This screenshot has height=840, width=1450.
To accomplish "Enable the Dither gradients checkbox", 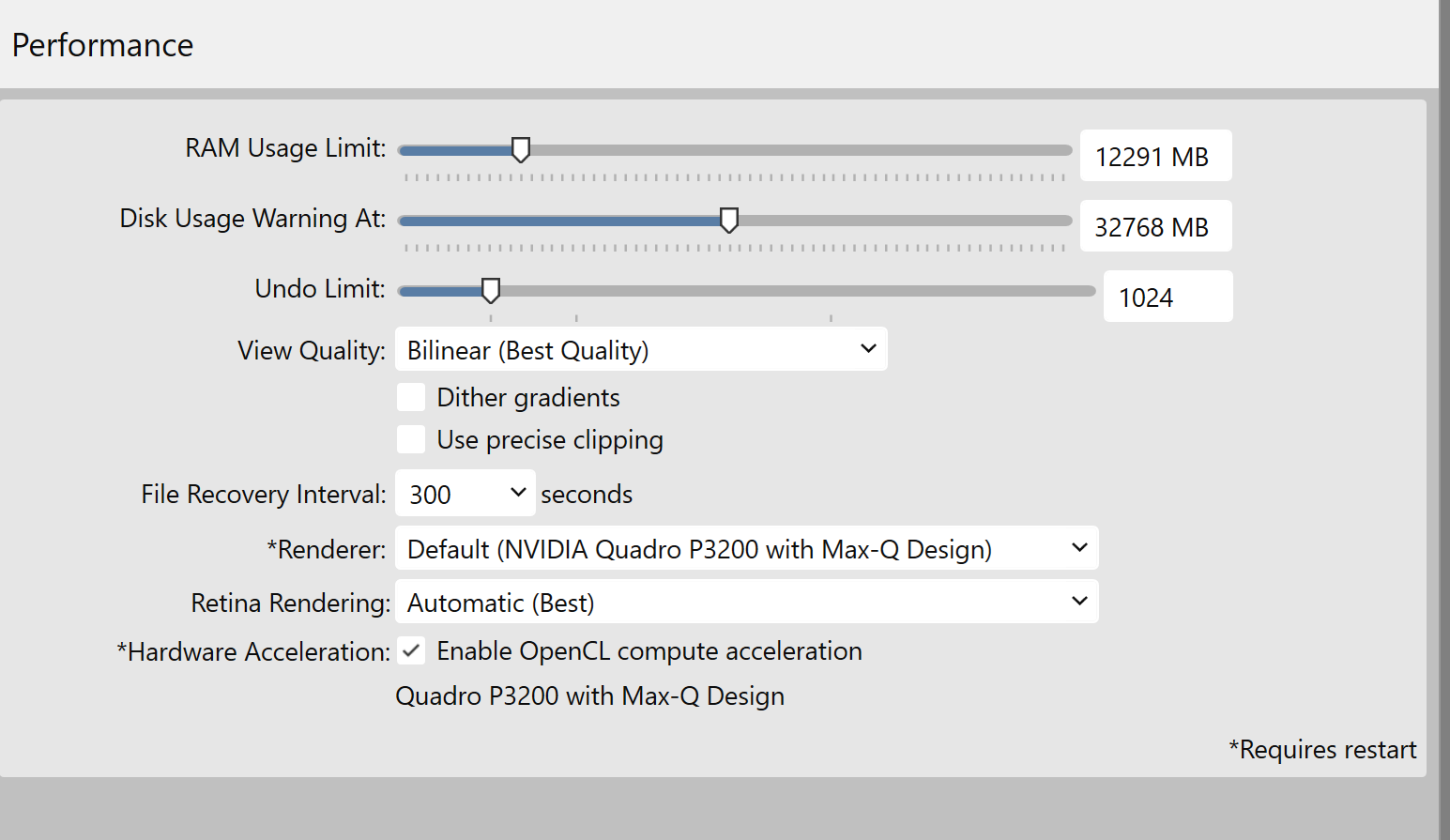I will coord(411,397).
